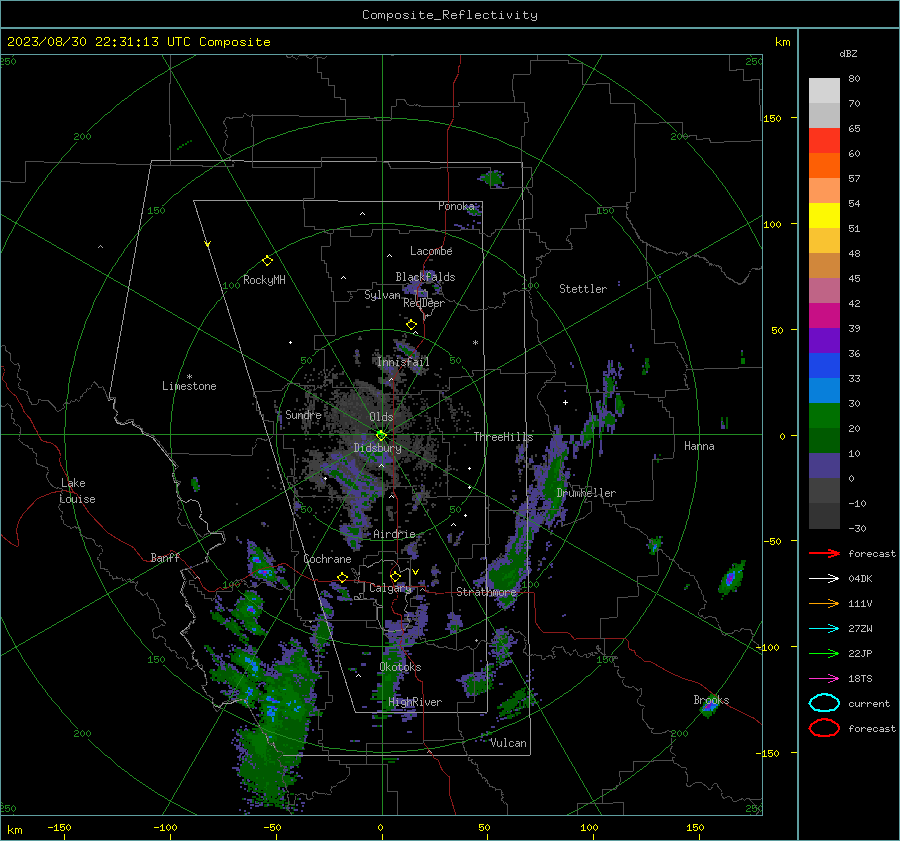Viewport: 900px width, 841px height.
Task: Click the Didsbury label
Action: tap(378, 448)
